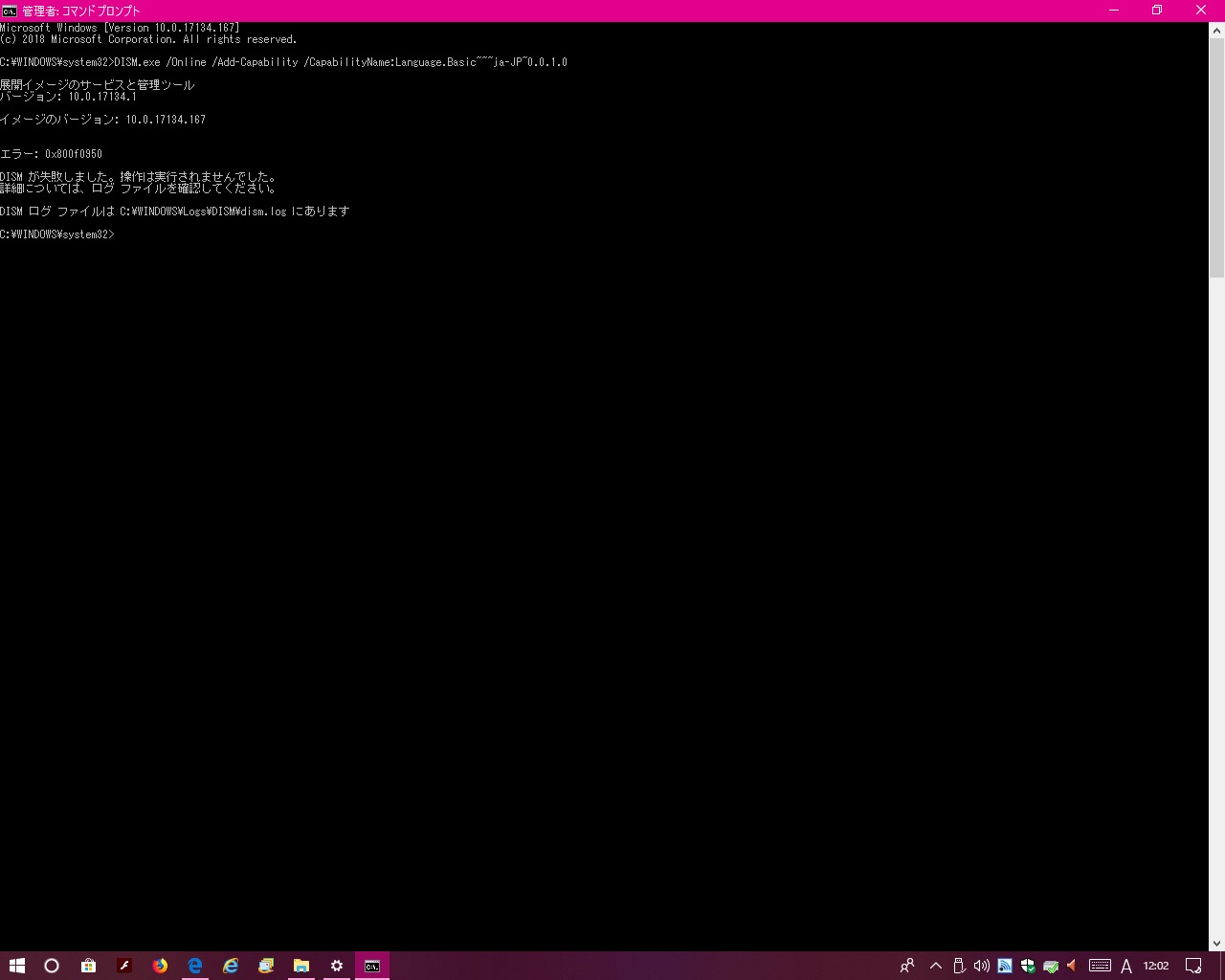Switch IME input mode via the A indicator
The image size is (1225, 980).
[1126, 966]
